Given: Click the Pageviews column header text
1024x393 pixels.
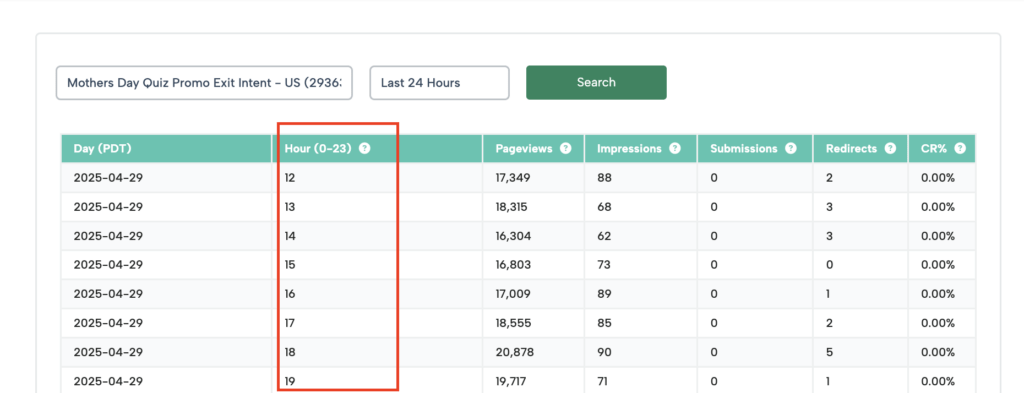Looking at the screenshot, I should tap(524, 149).
